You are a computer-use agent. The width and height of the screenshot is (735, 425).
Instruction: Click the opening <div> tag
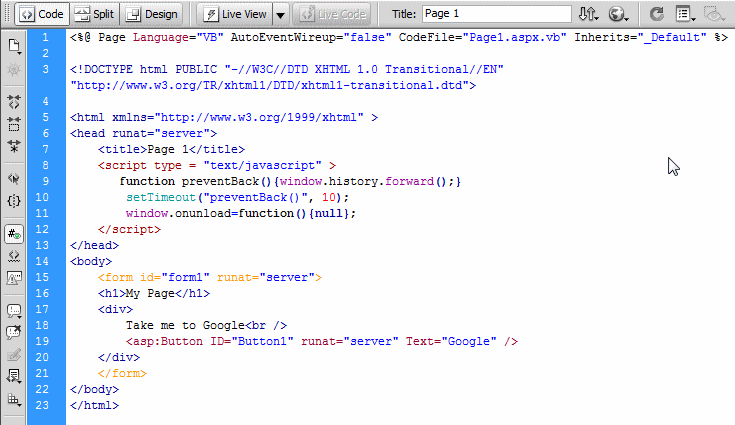115,309
